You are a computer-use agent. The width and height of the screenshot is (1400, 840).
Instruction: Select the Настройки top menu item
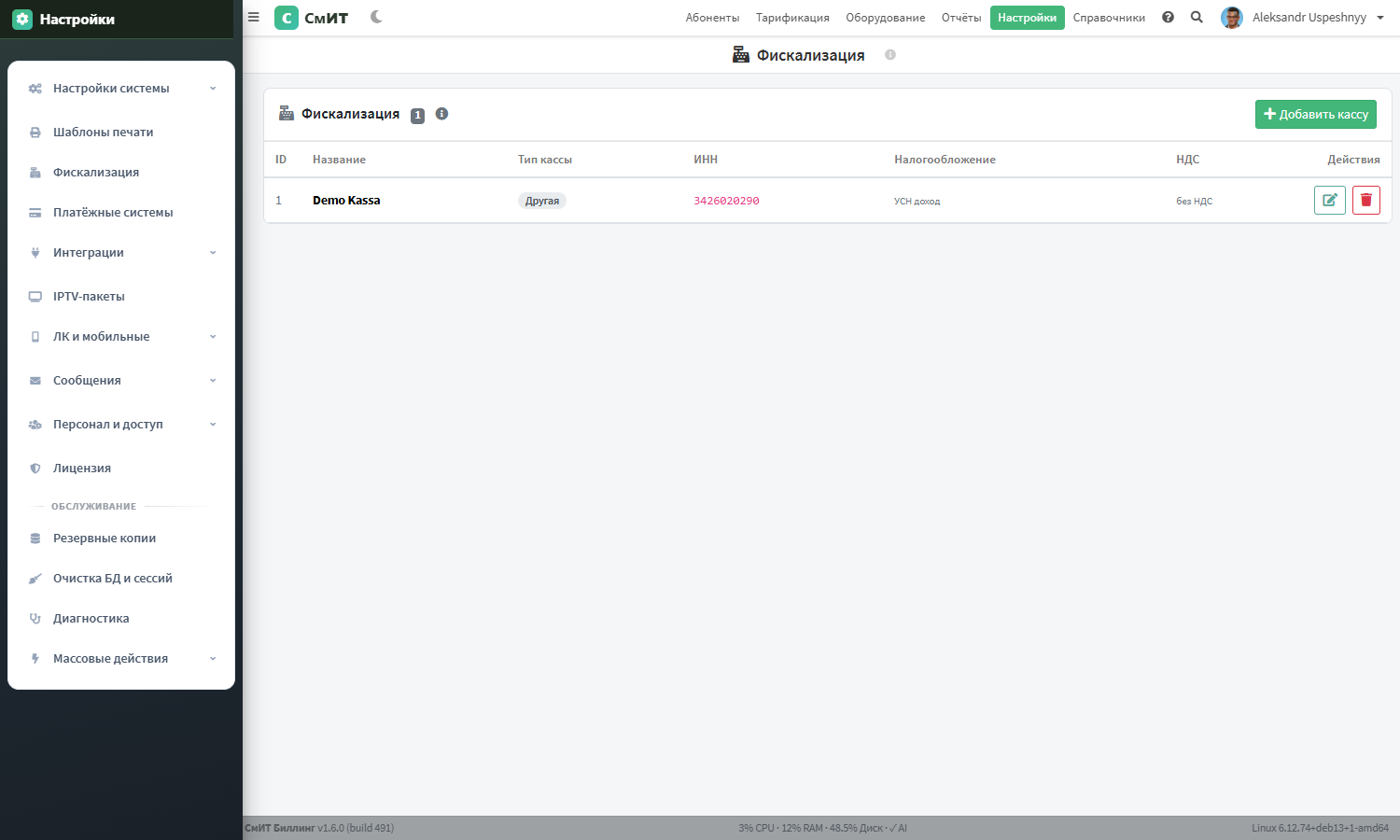point(1028,18)
